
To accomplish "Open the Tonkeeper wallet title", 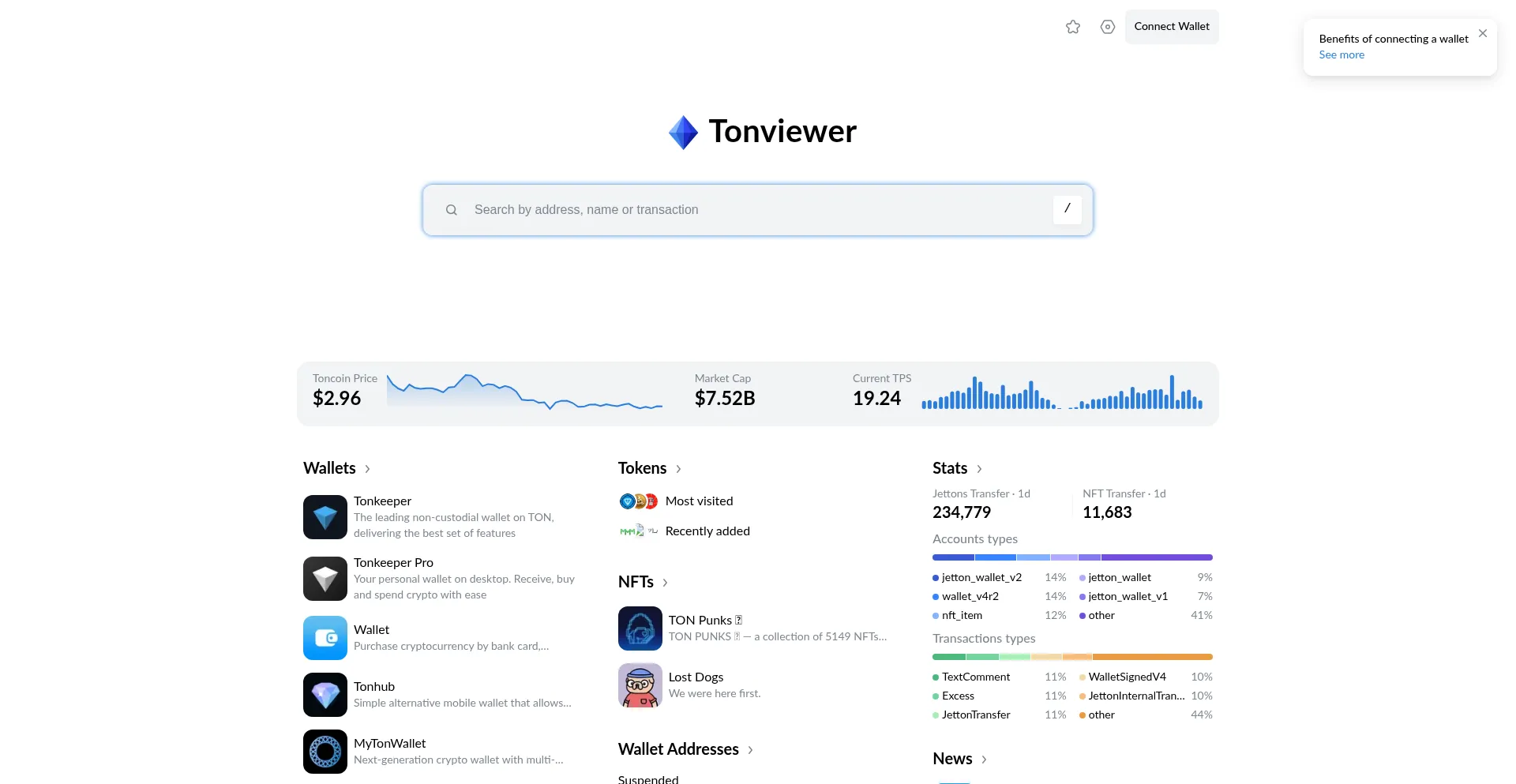I will tap(382, 501).
